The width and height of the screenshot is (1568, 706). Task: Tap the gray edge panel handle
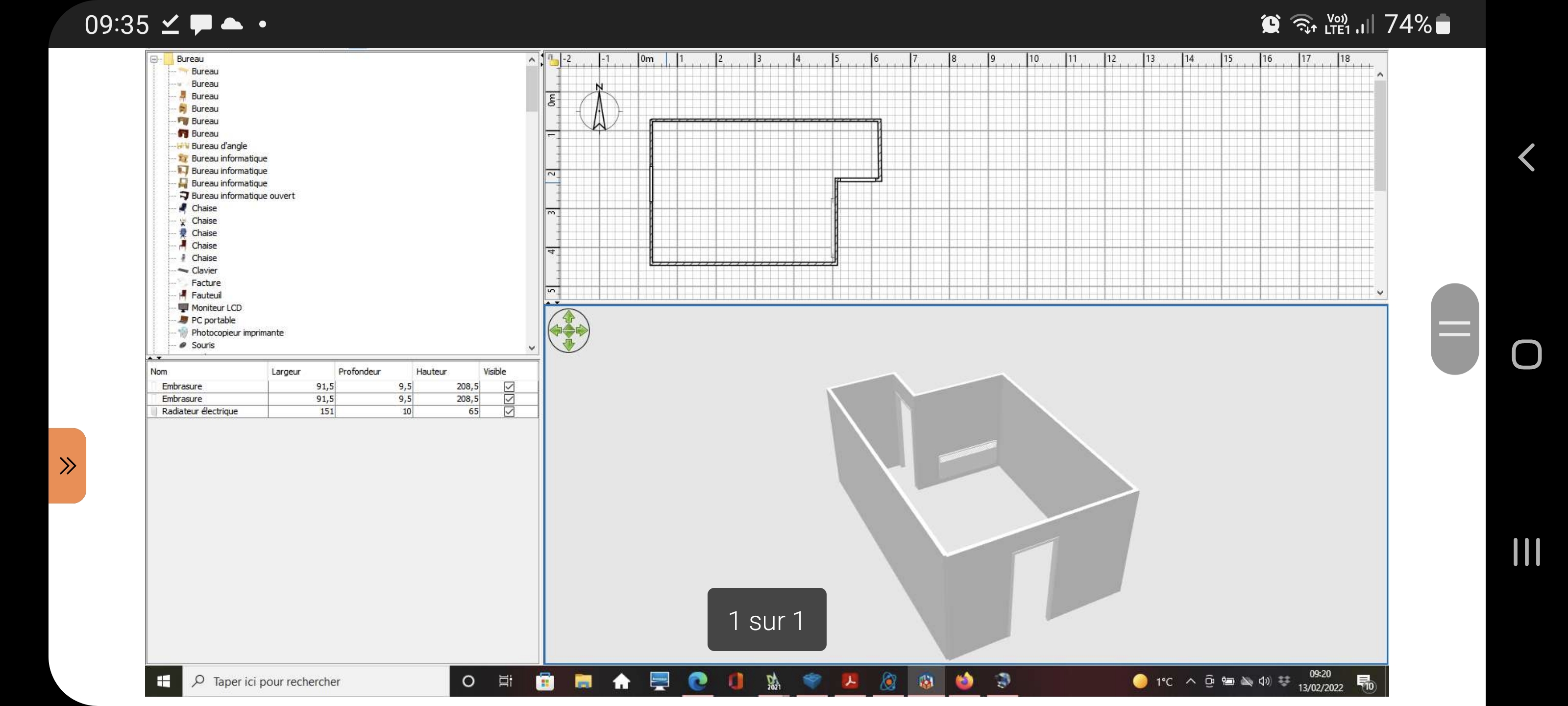tap(1455, 329)
